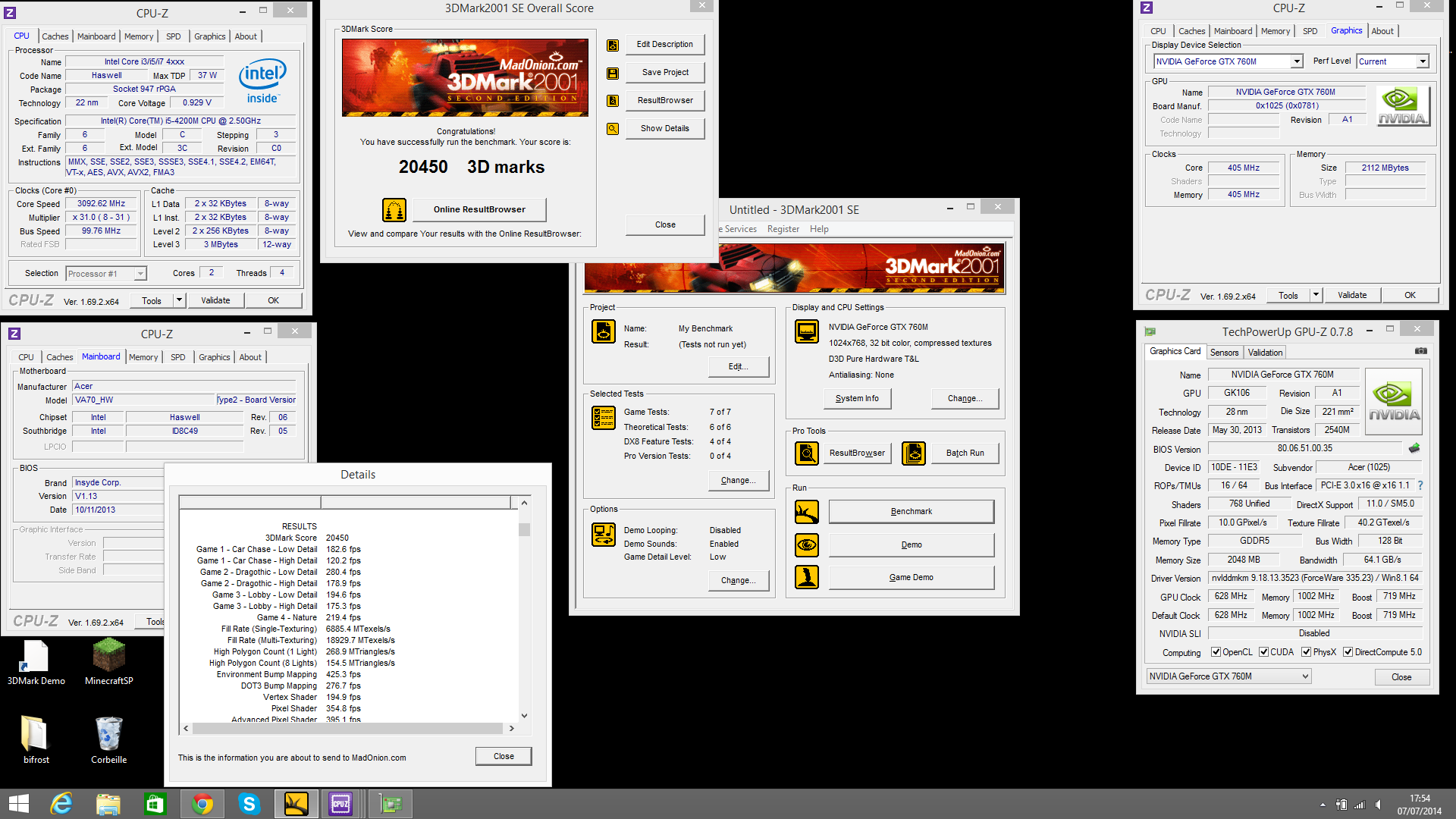
Task: Click the Name field showing Intel Core i3/i5/i7
Action: [144, 61]
